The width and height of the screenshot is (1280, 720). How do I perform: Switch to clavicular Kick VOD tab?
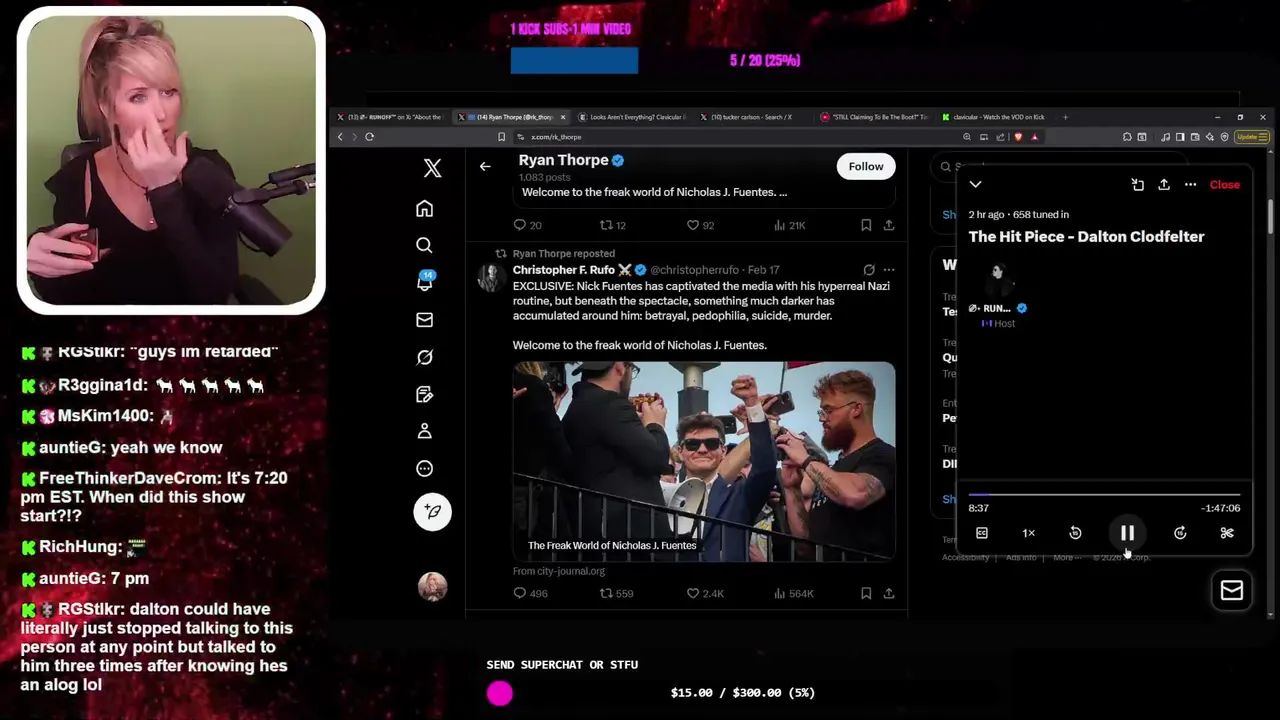coord(997,117)
